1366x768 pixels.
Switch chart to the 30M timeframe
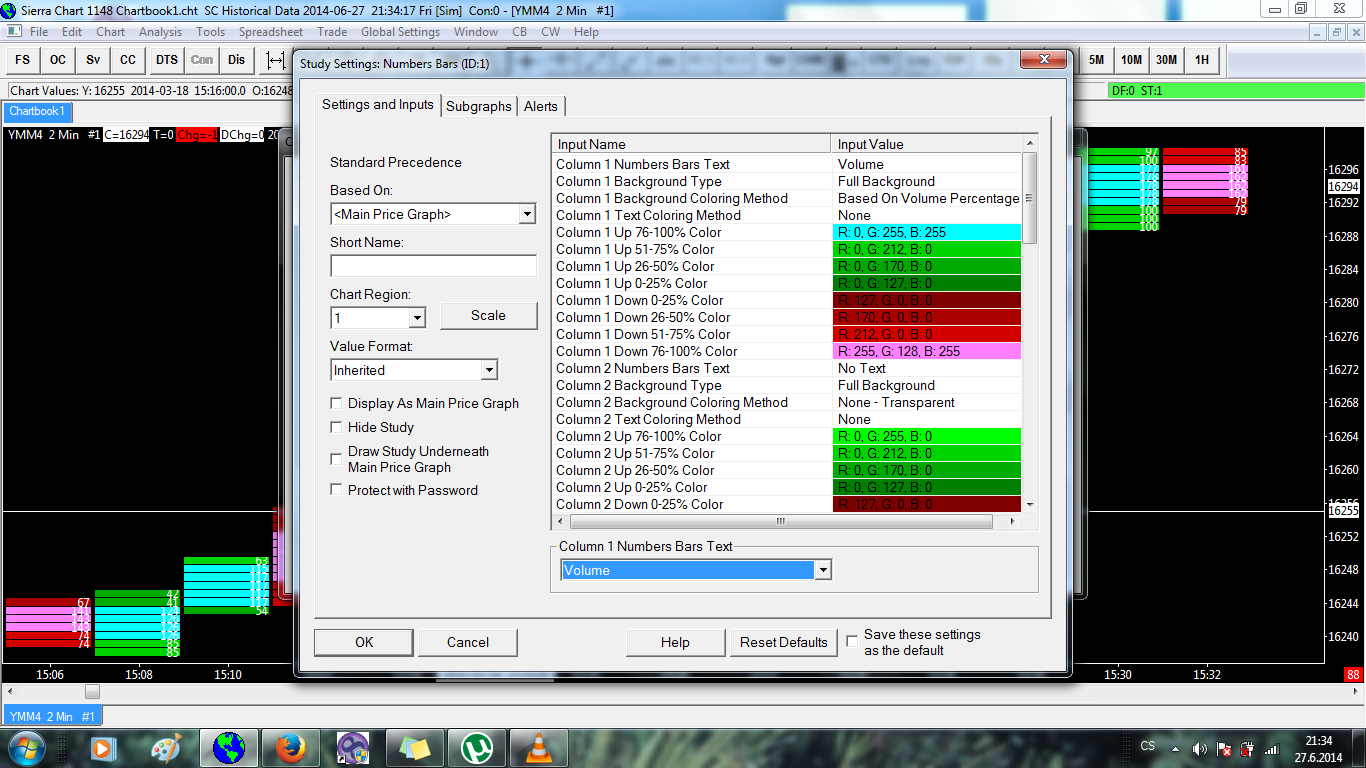1166,60
